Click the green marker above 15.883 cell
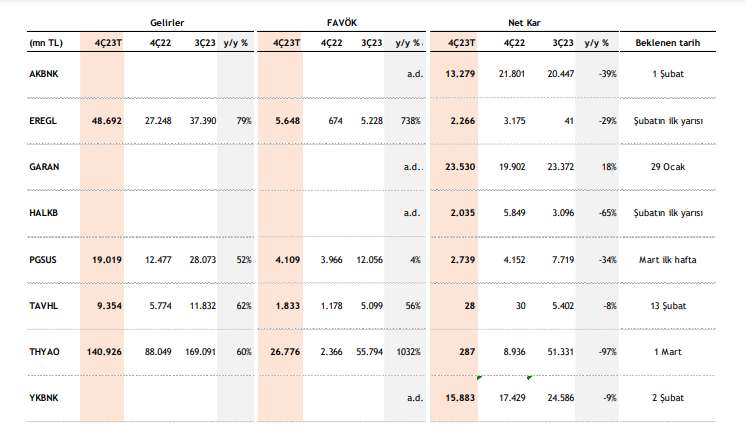Viewport: 745px width, 431px height. (479, 378)
